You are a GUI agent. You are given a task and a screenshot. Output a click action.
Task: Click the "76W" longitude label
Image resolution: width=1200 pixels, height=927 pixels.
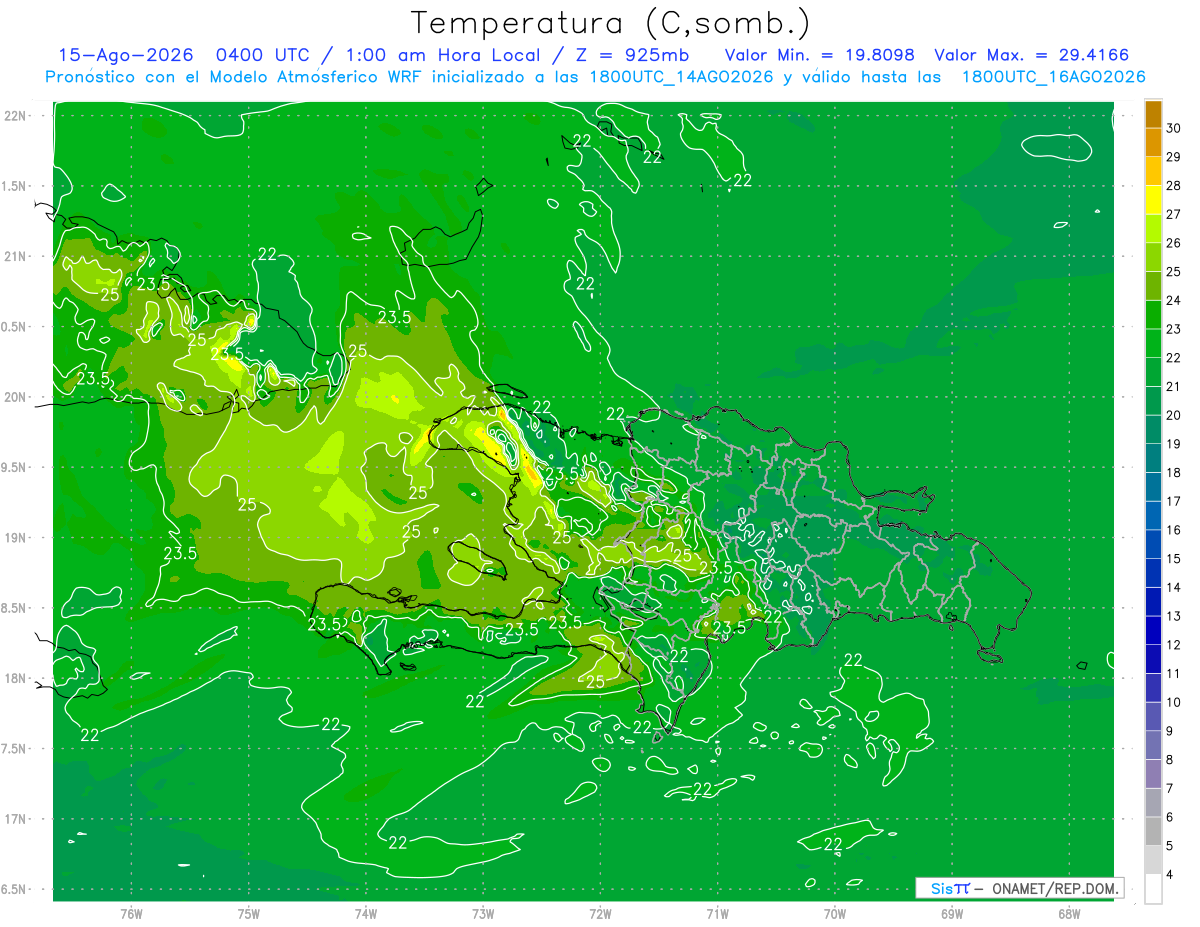tap(131, 914)
